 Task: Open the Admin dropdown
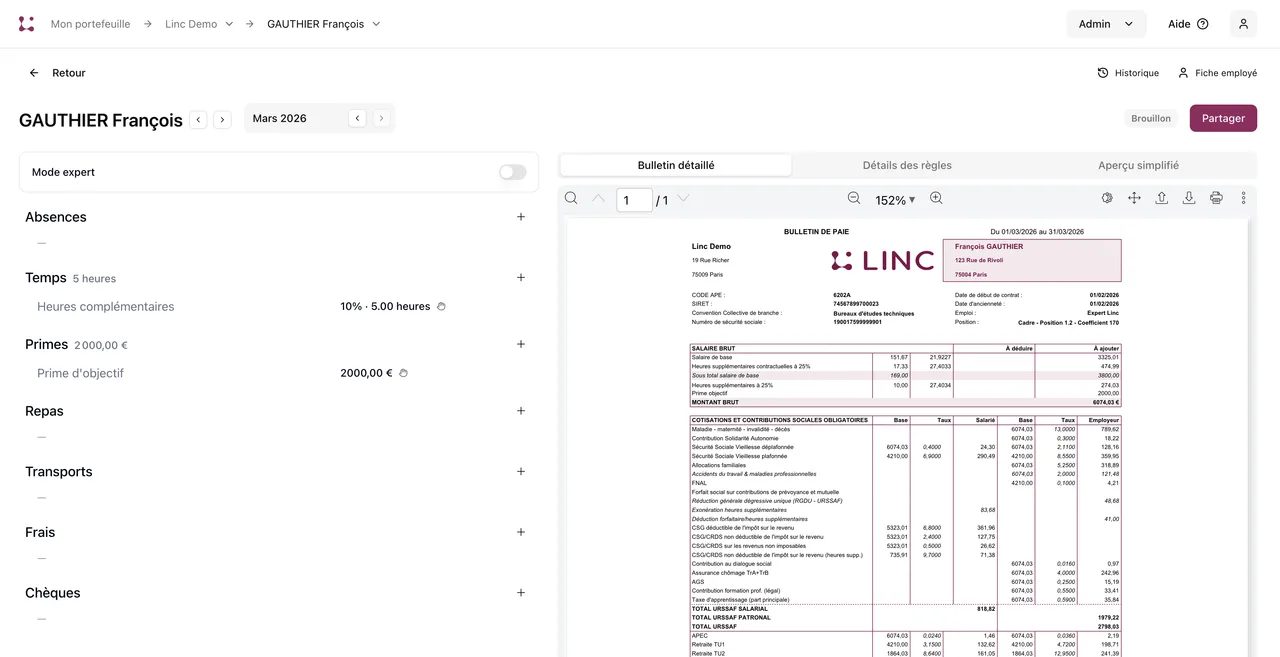coord(1106,24)
